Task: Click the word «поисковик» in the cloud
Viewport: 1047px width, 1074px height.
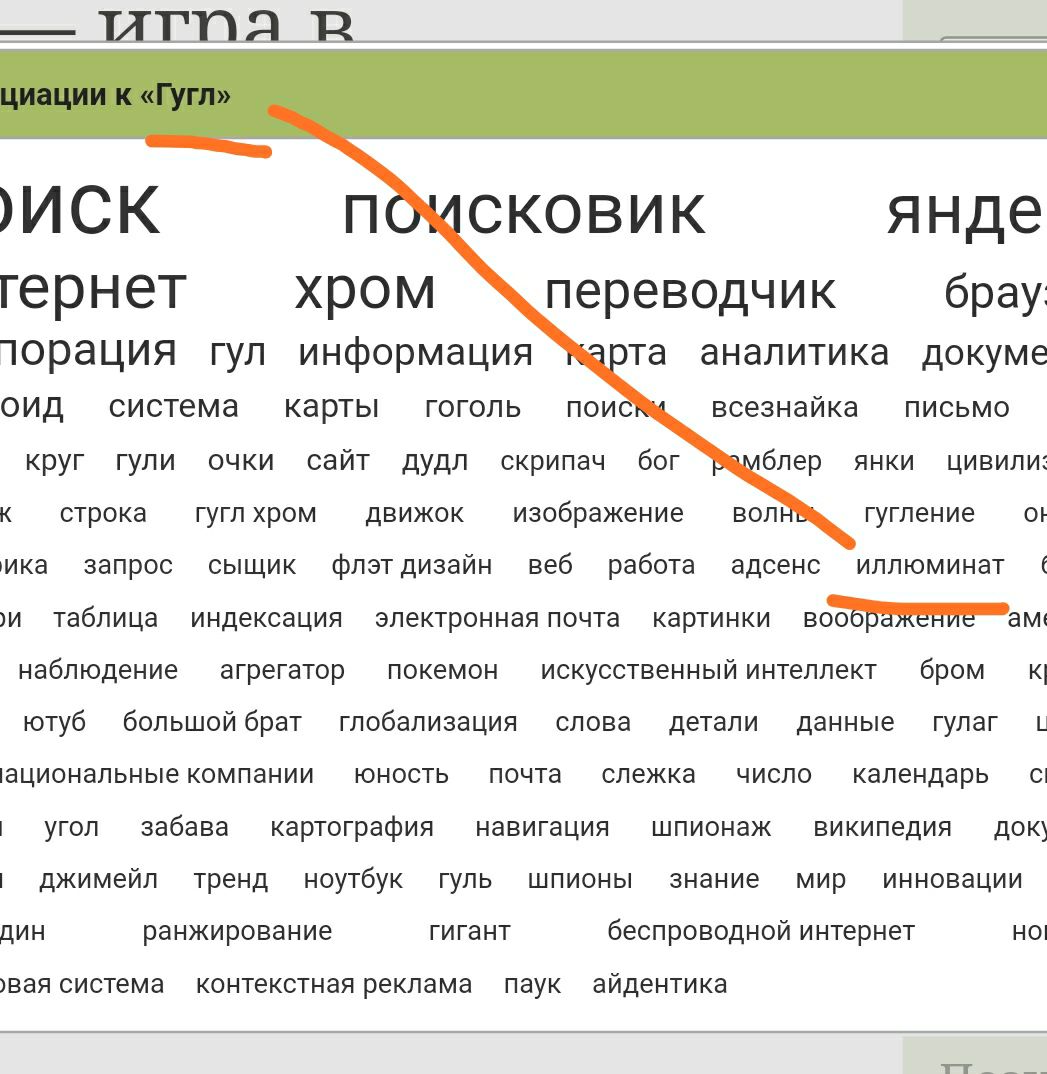Action: 524,213
